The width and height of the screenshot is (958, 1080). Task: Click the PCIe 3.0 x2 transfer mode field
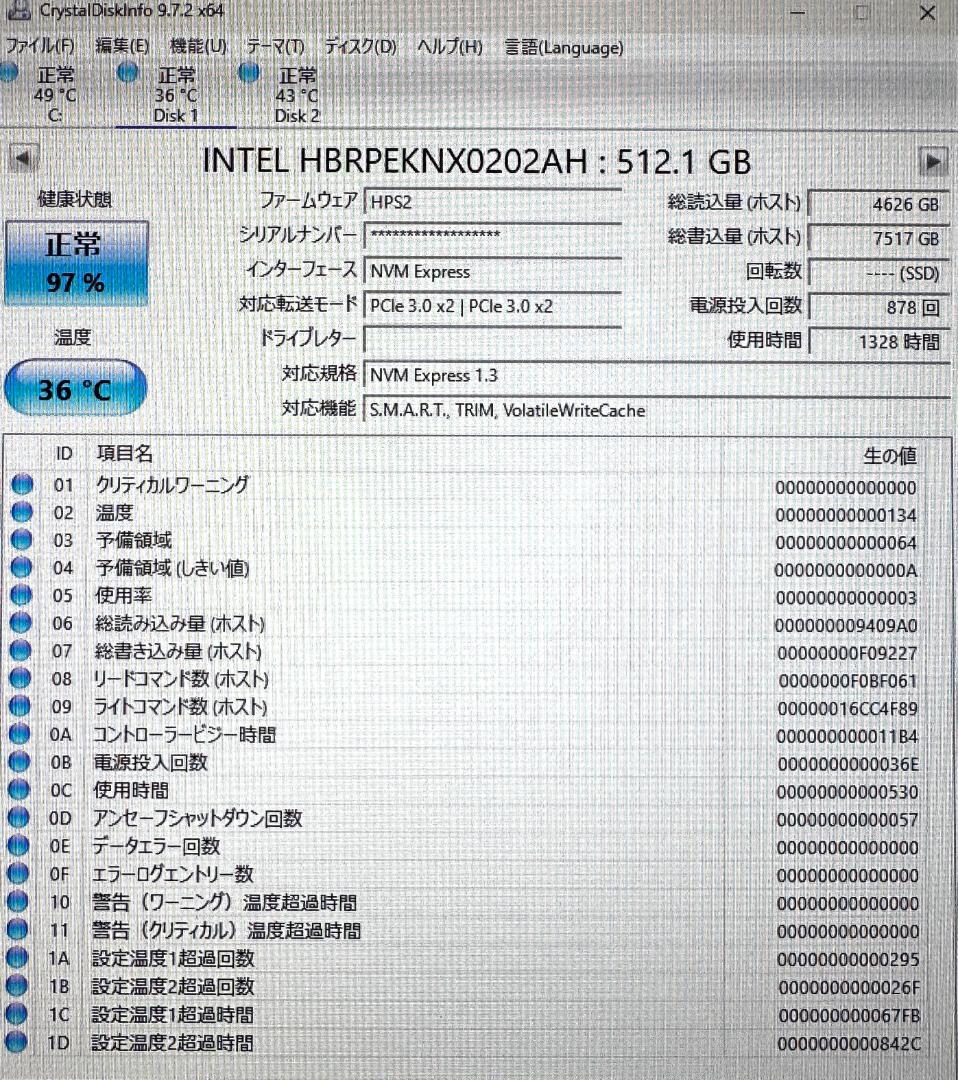(492, 306)
